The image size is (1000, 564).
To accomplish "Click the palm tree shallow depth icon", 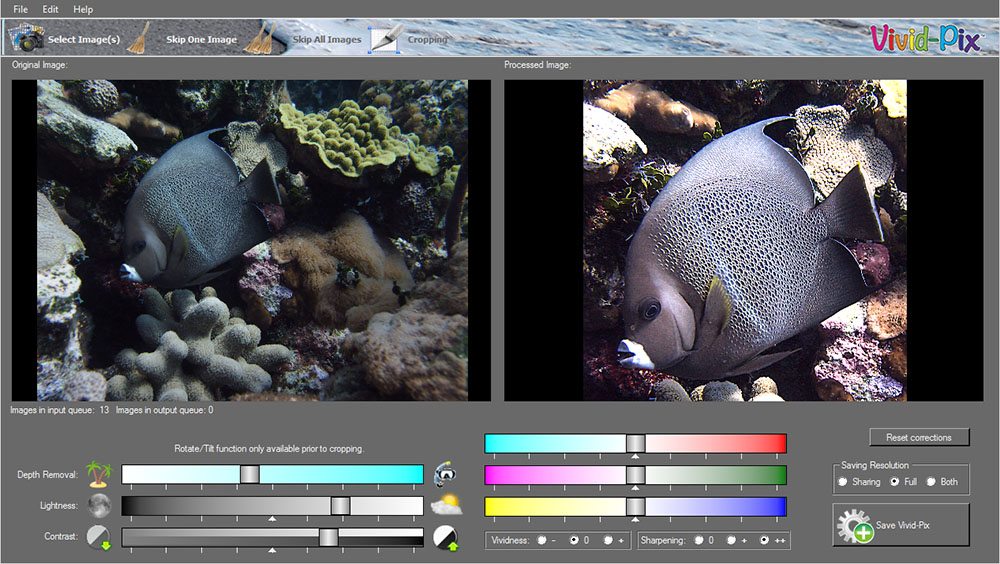I will click(99, 474).
